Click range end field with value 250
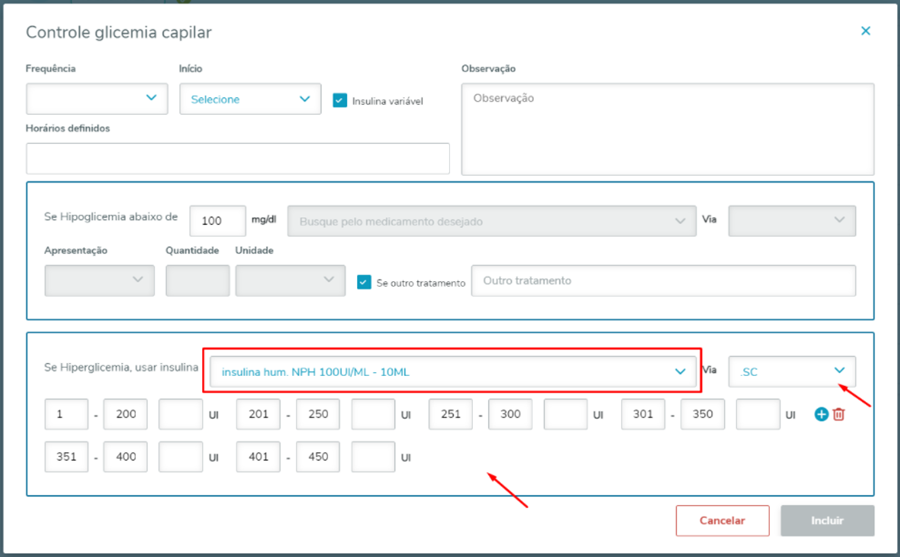900x557 pixels. click(x=318, y=414)
